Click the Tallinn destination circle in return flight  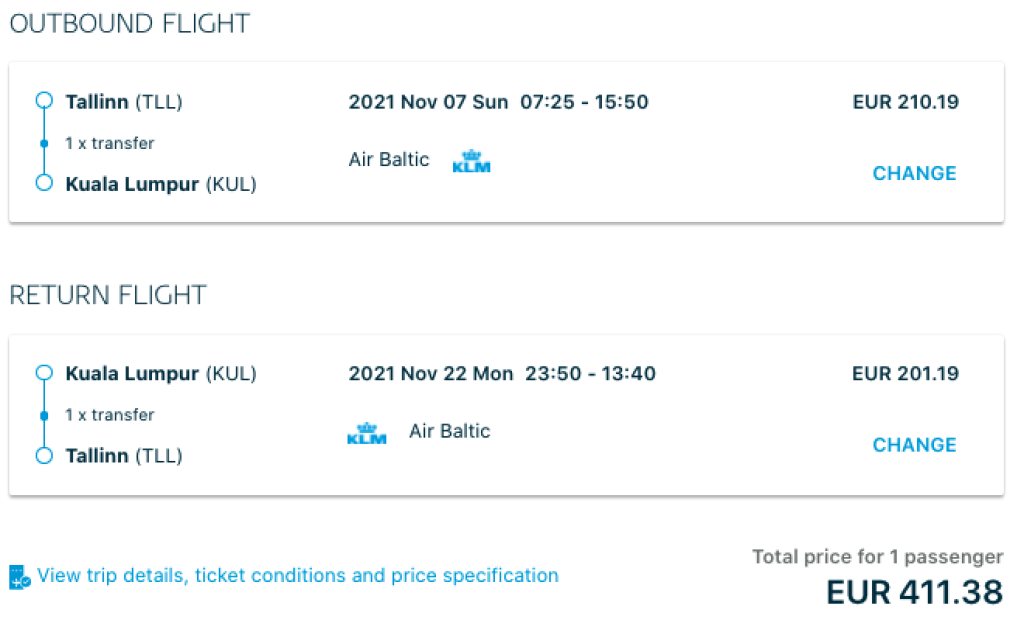[43, 456]
